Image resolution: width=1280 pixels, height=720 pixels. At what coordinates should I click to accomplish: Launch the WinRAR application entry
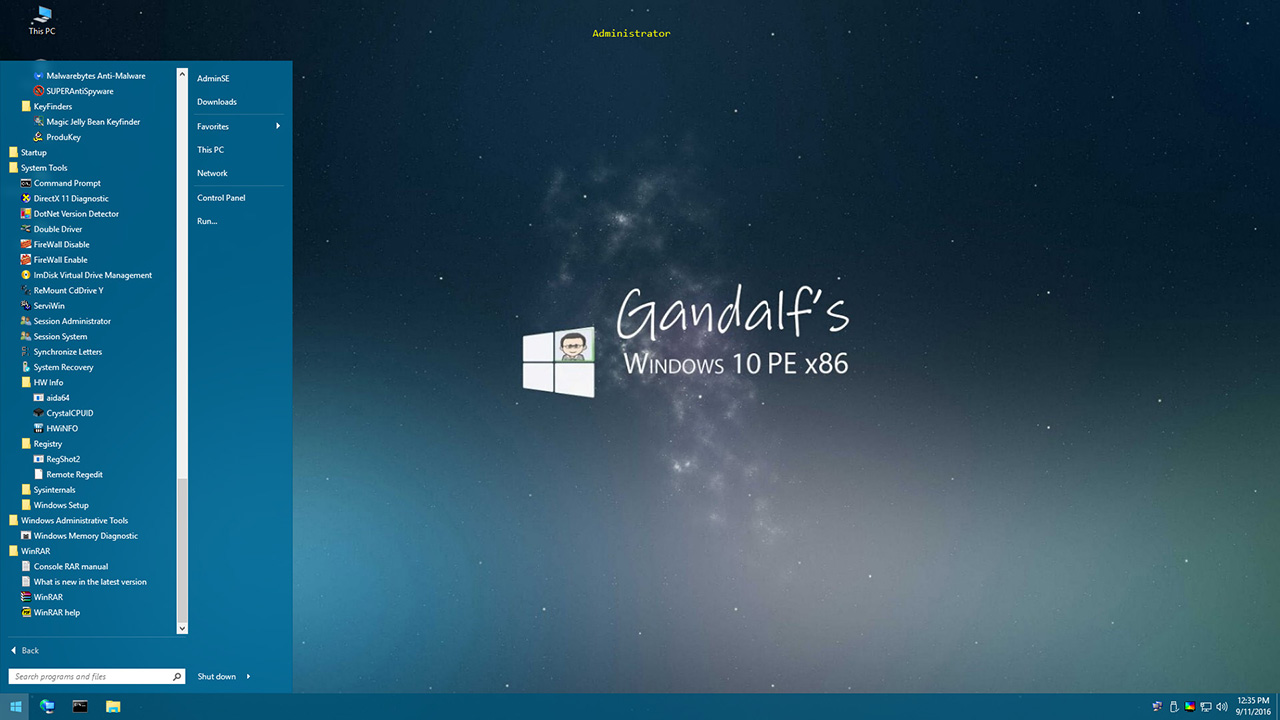click(x=41, y=597)
